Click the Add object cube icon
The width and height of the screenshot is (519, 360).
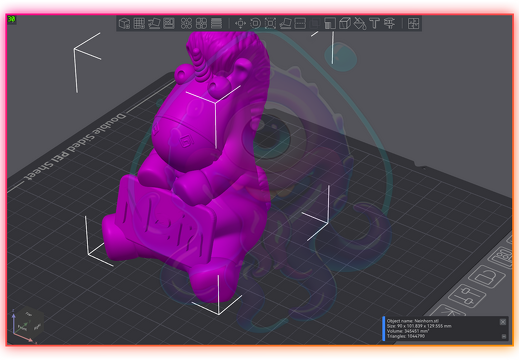click(x=124, y=24)
